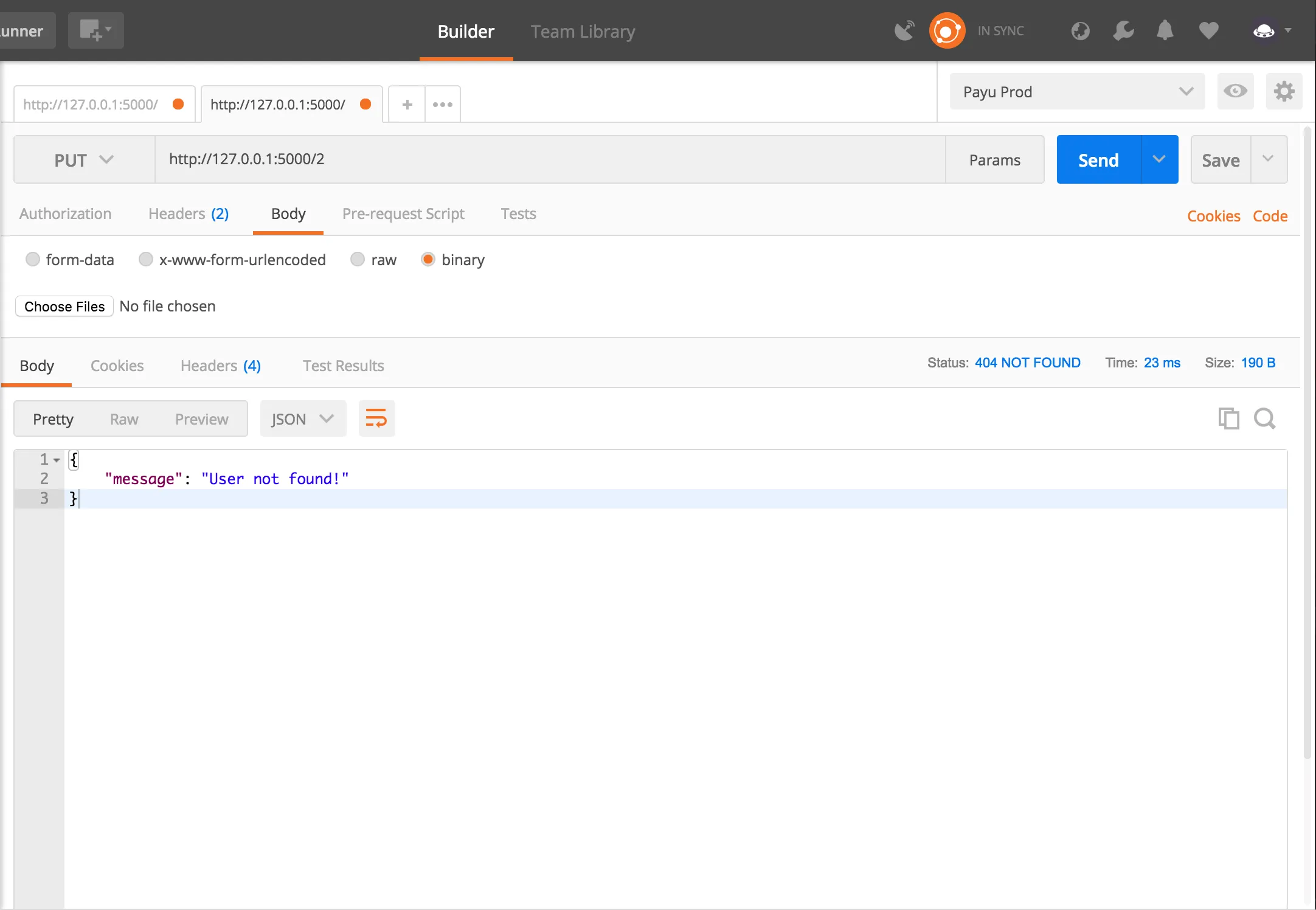Expand the Payu Prod environment dropdown
The height and width of the screenshot is (910, 1316).
[1077, 92]
